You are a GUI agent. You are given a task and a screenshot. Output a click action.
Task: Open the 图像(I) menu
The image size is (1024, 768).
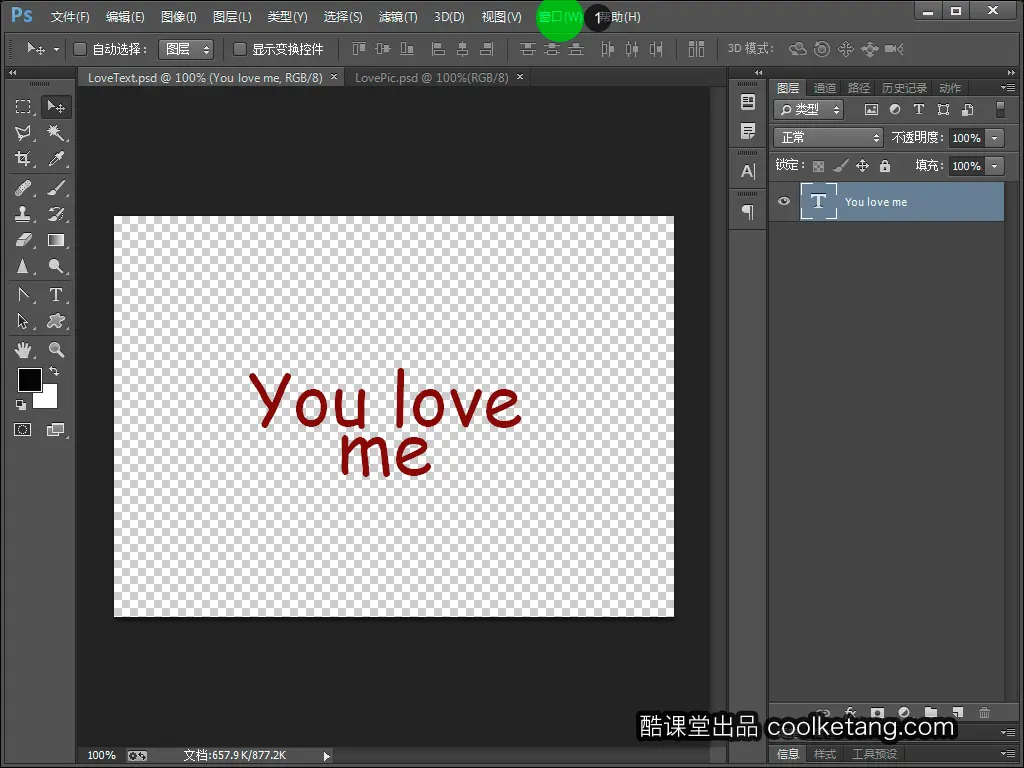[x=178, y=17]
